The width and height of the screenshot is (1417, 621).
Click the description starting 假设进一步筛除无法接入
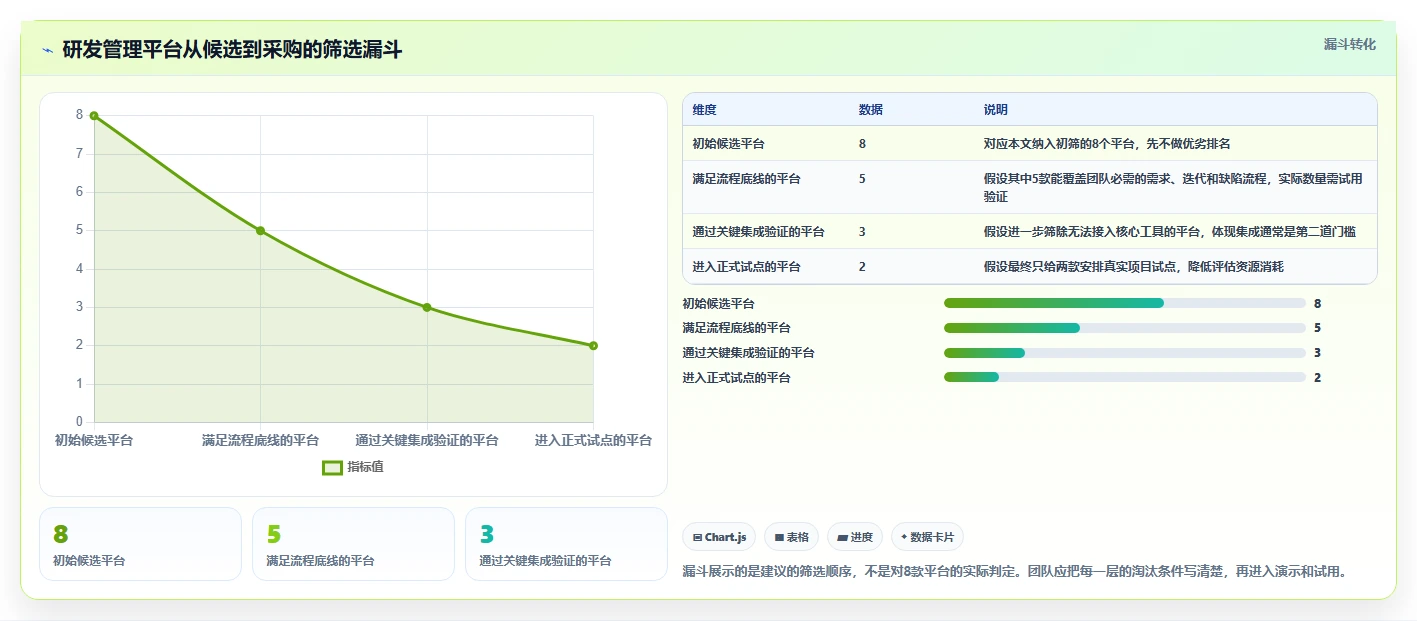point(1170,232)
